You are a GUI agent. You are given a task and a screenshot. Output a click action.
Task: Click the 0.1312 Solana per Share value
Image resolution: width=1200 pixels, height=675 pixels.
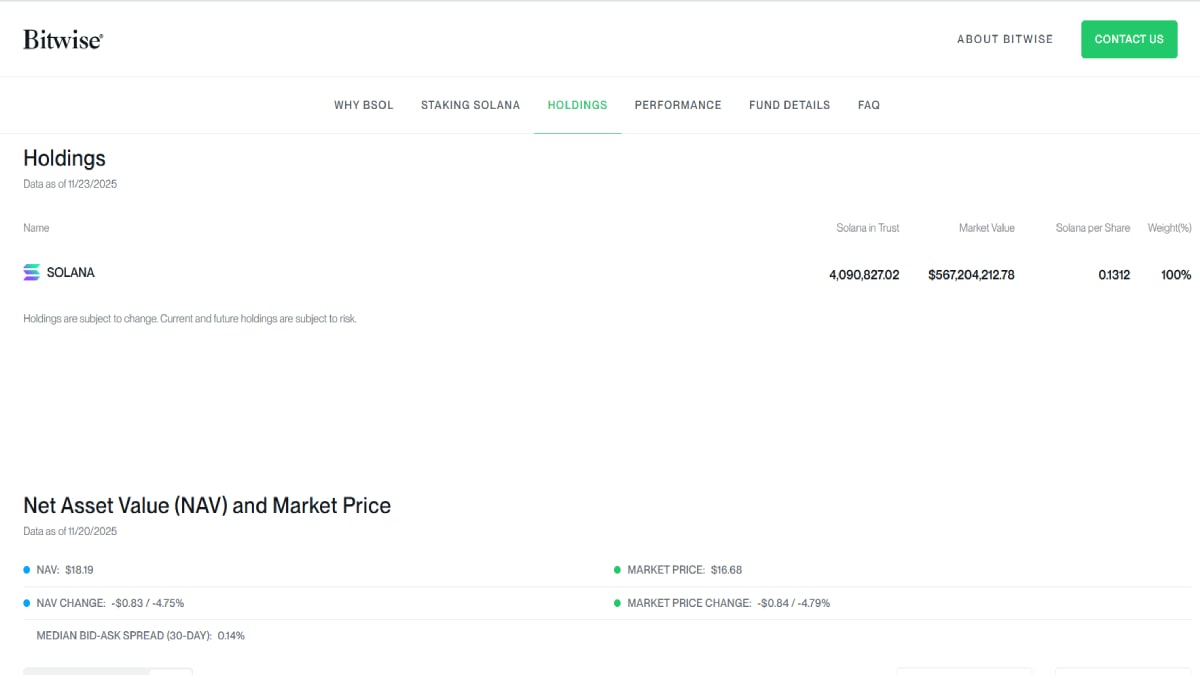[x=1114, y=274]
